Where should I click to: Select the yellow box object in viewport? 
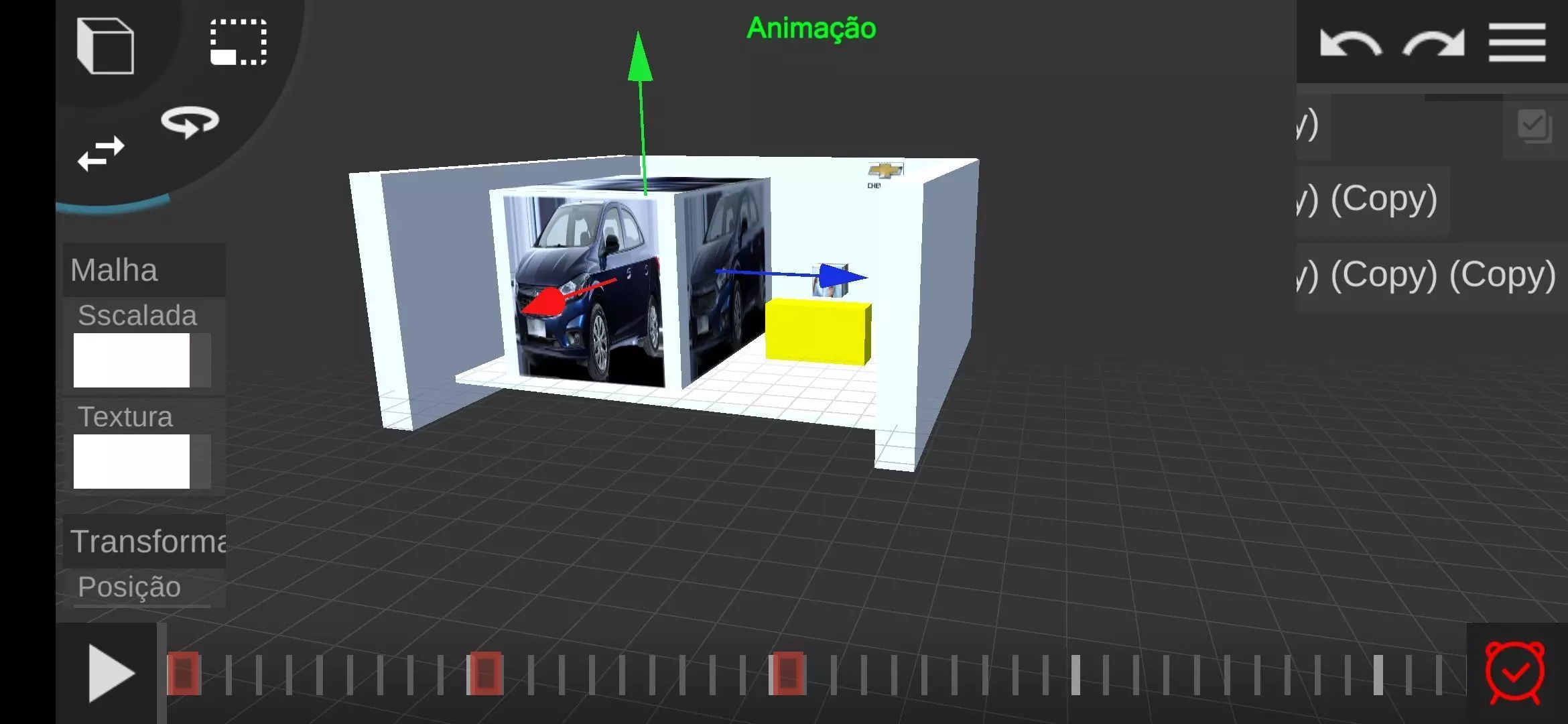click(818, 332)
